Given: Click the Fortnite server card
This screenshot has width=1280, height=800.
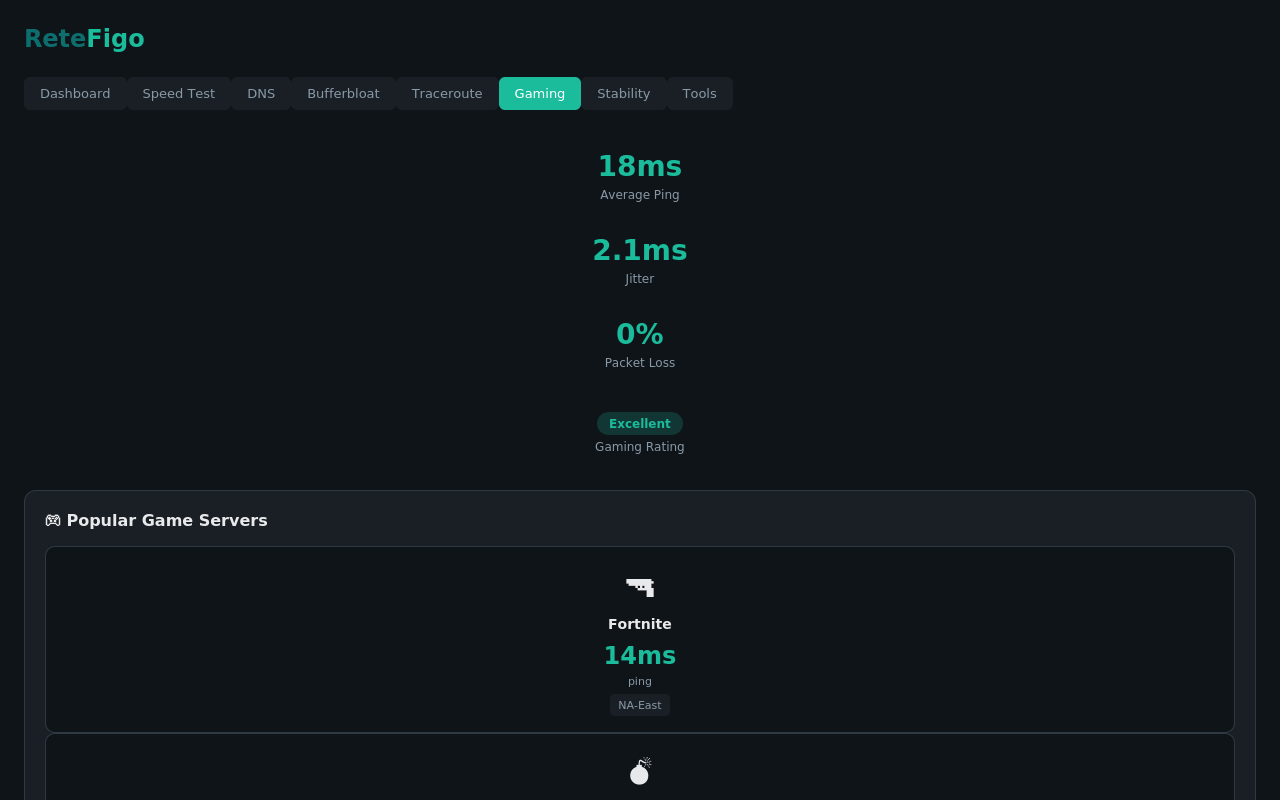Looking at the screenshot, I should coord(640,640).
